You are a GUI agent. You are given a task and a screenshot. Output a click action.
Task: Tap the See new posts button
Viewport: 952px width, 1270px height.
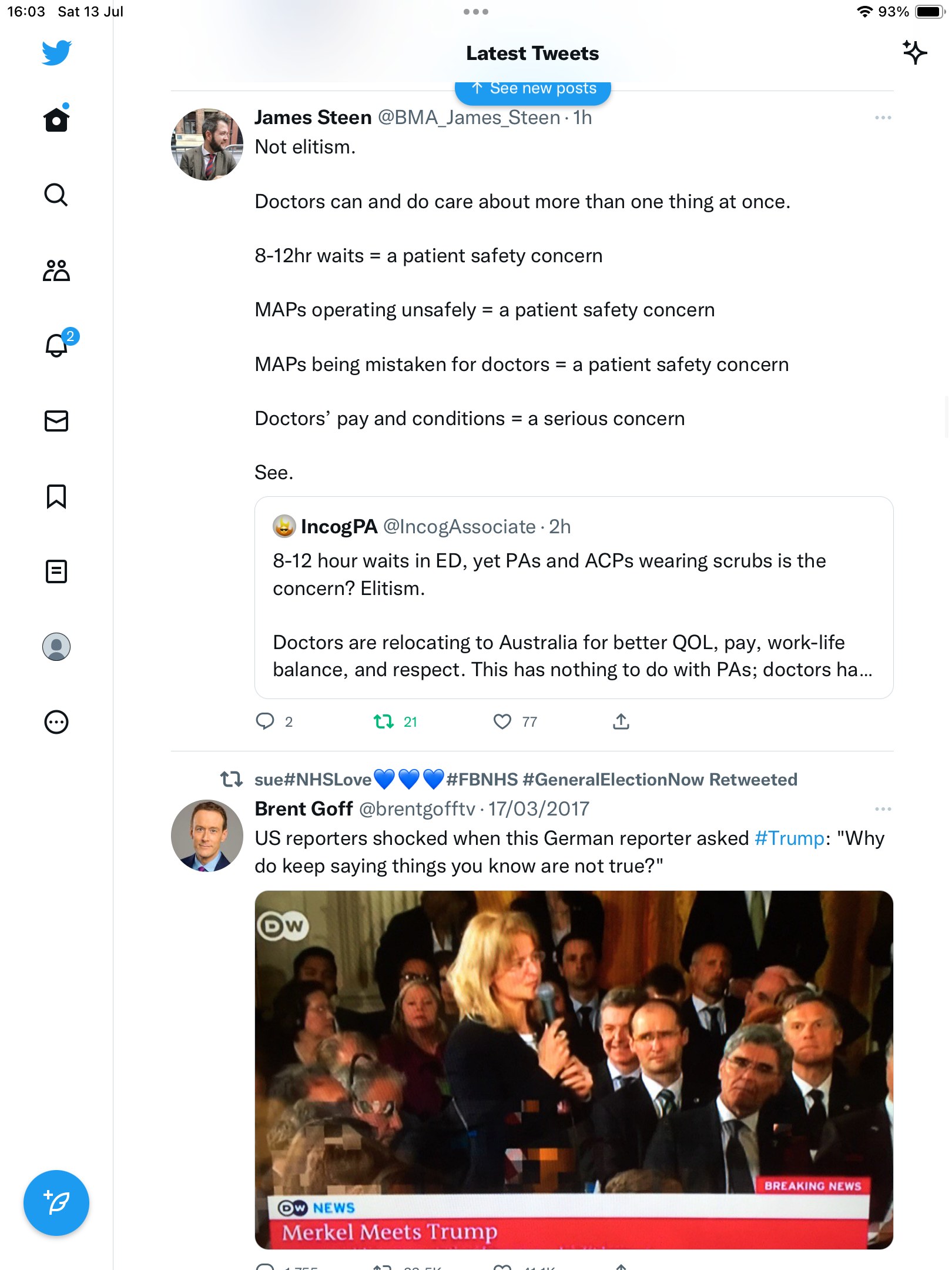533,89
